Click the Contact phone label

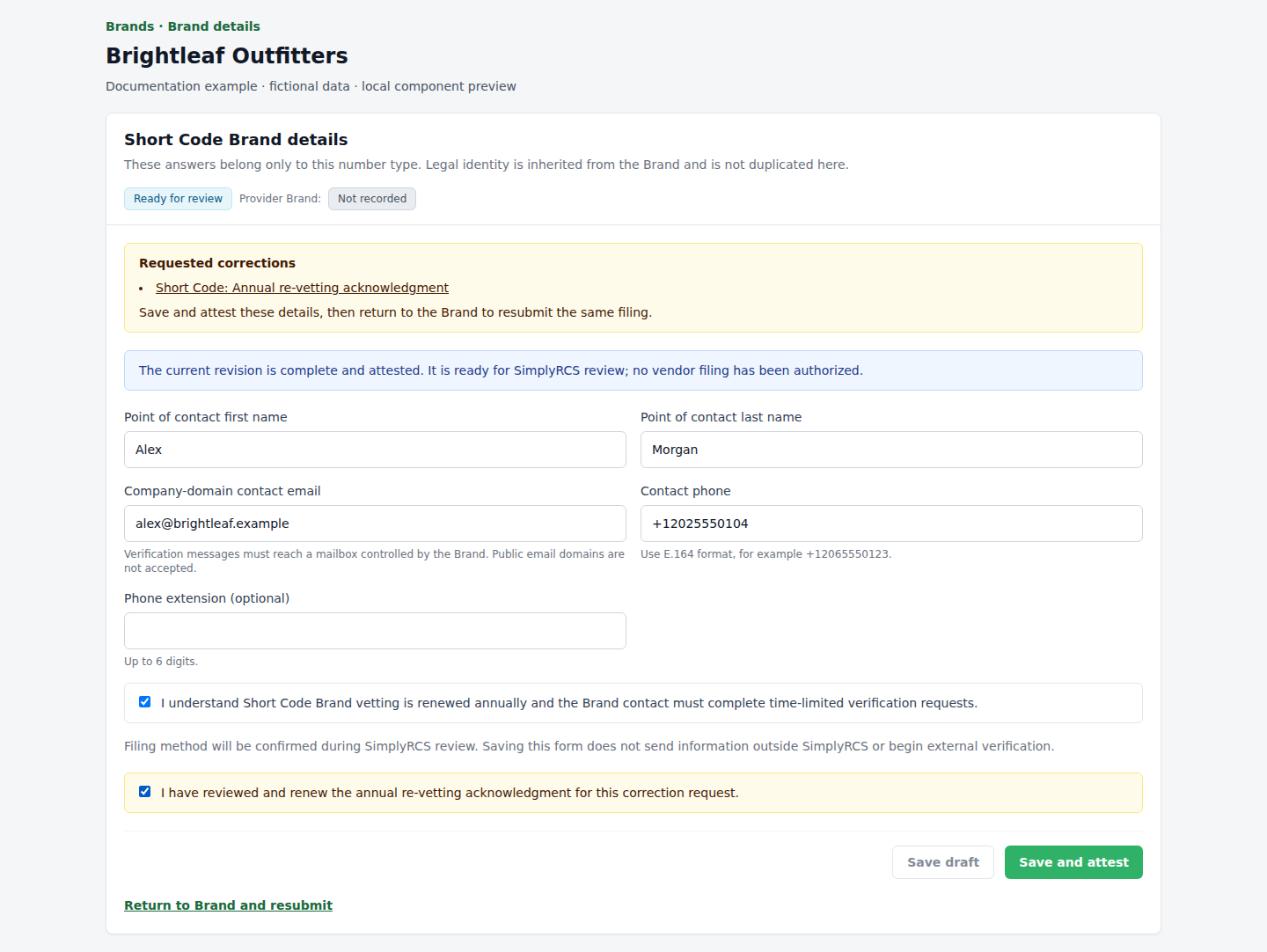685,491
